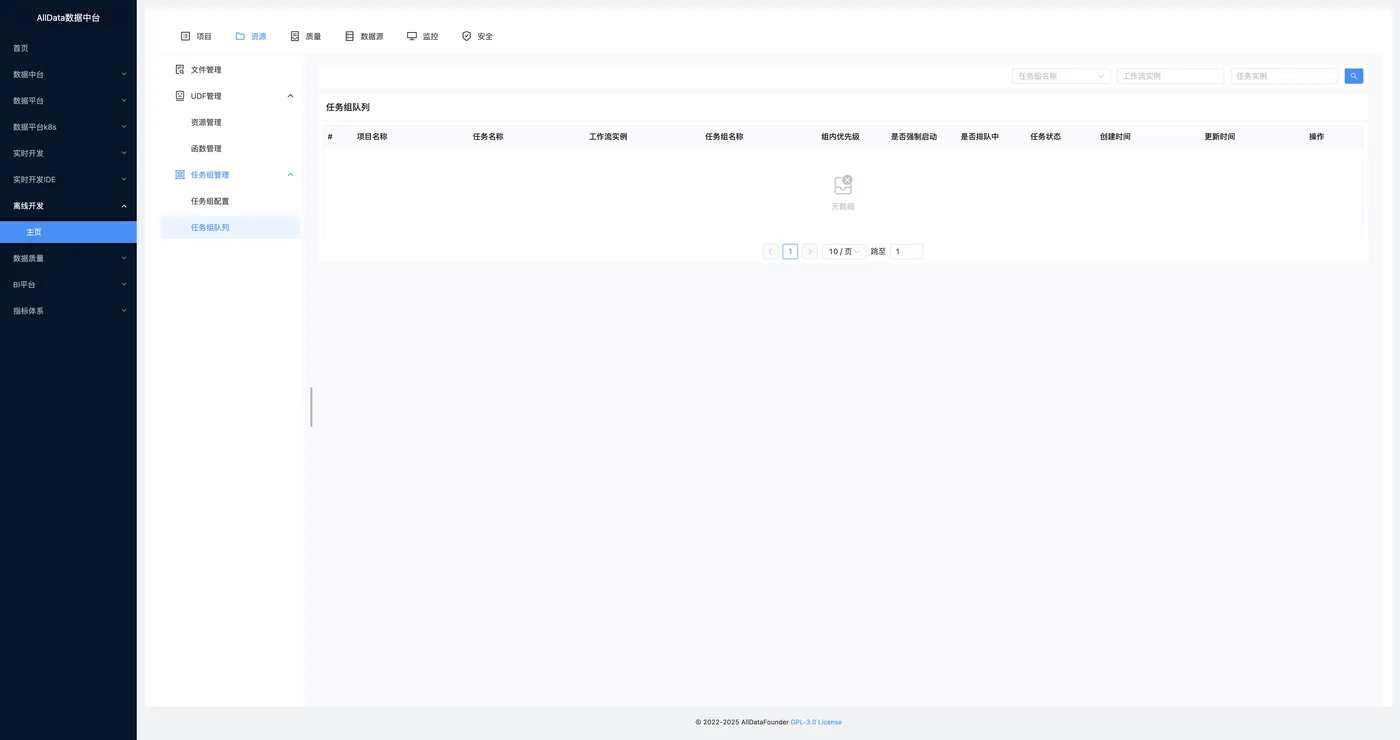Select the 资源 tab label
The image size is (1400, 740).
pyautogui.click(x=259, y=36)
